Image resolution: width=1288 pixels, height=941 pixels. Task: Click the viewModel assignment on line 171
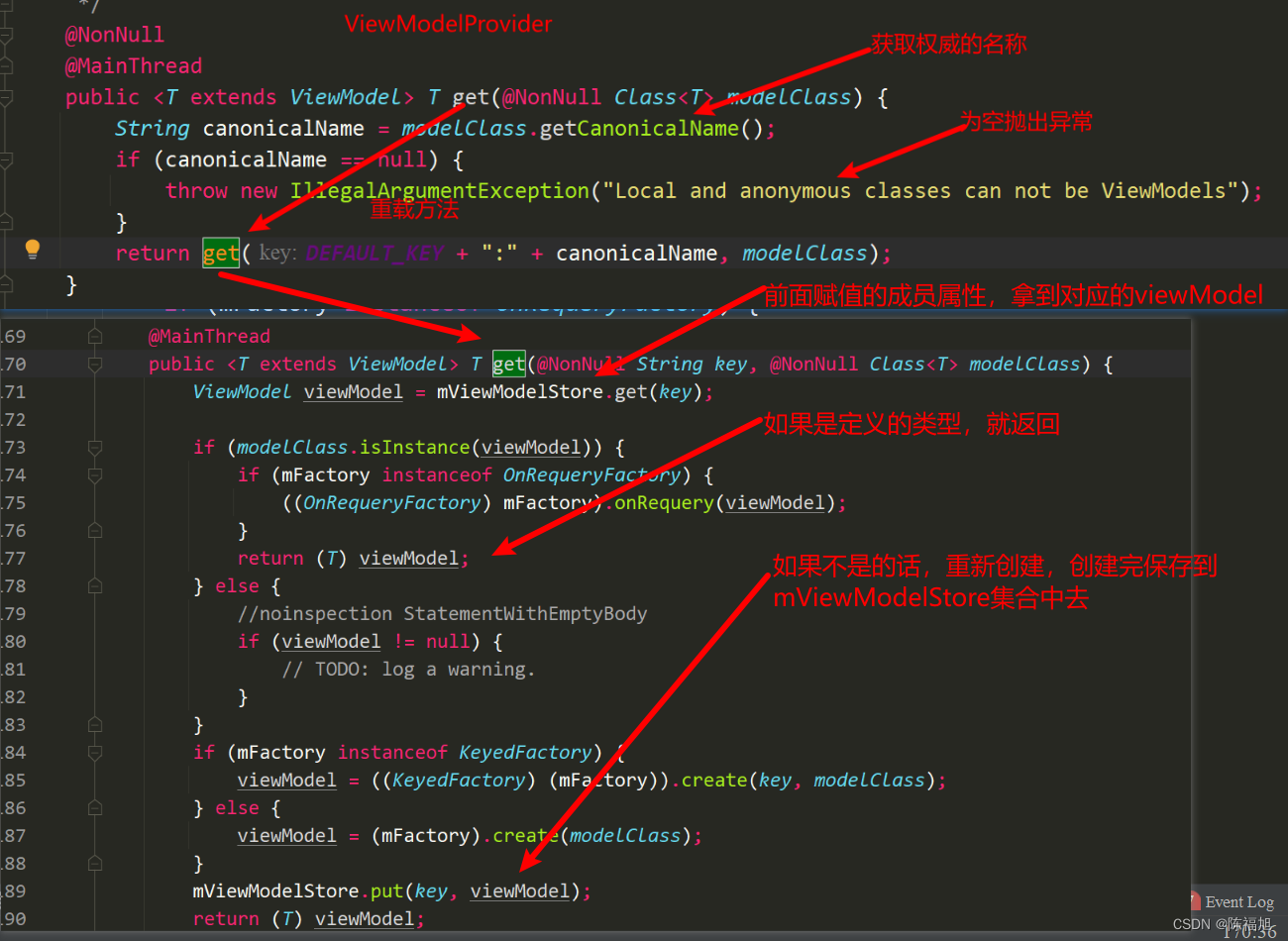tap(353, 391)
